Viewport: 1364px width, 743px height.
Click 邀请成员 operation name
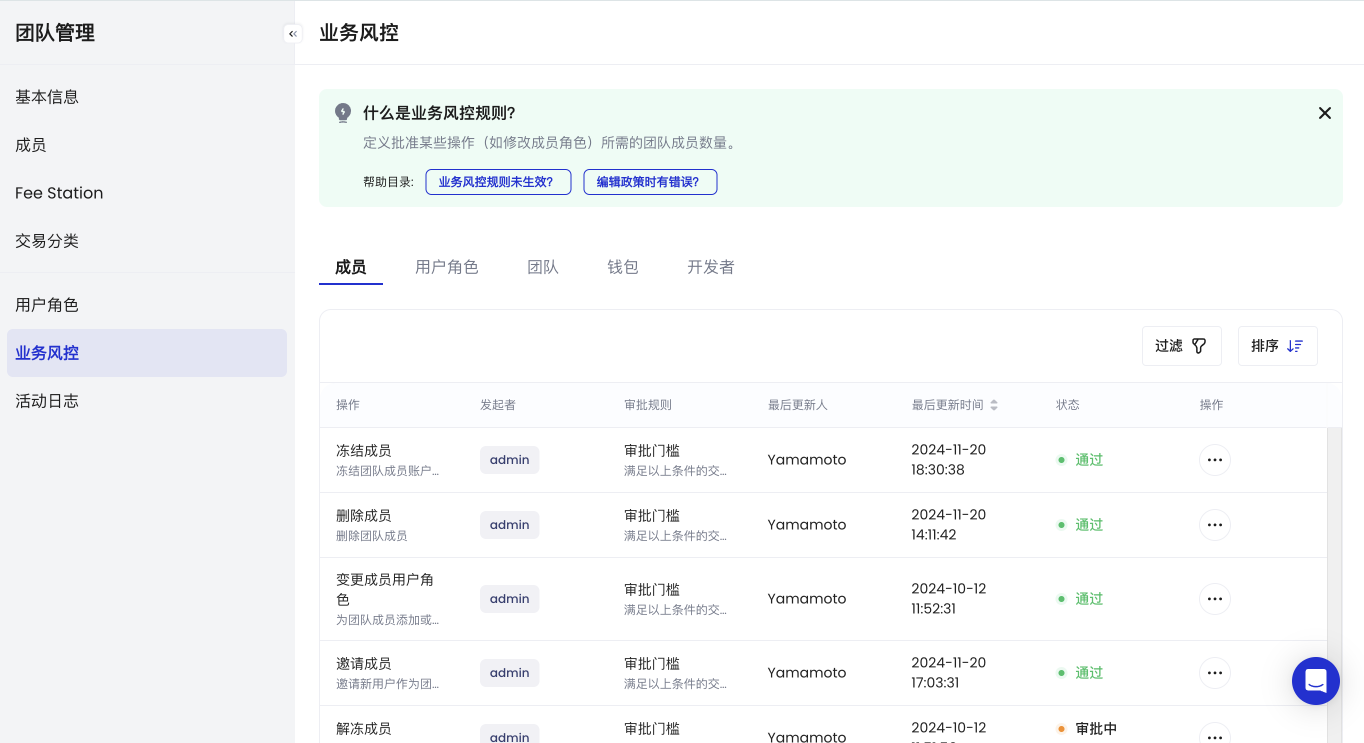coord(363,664)
